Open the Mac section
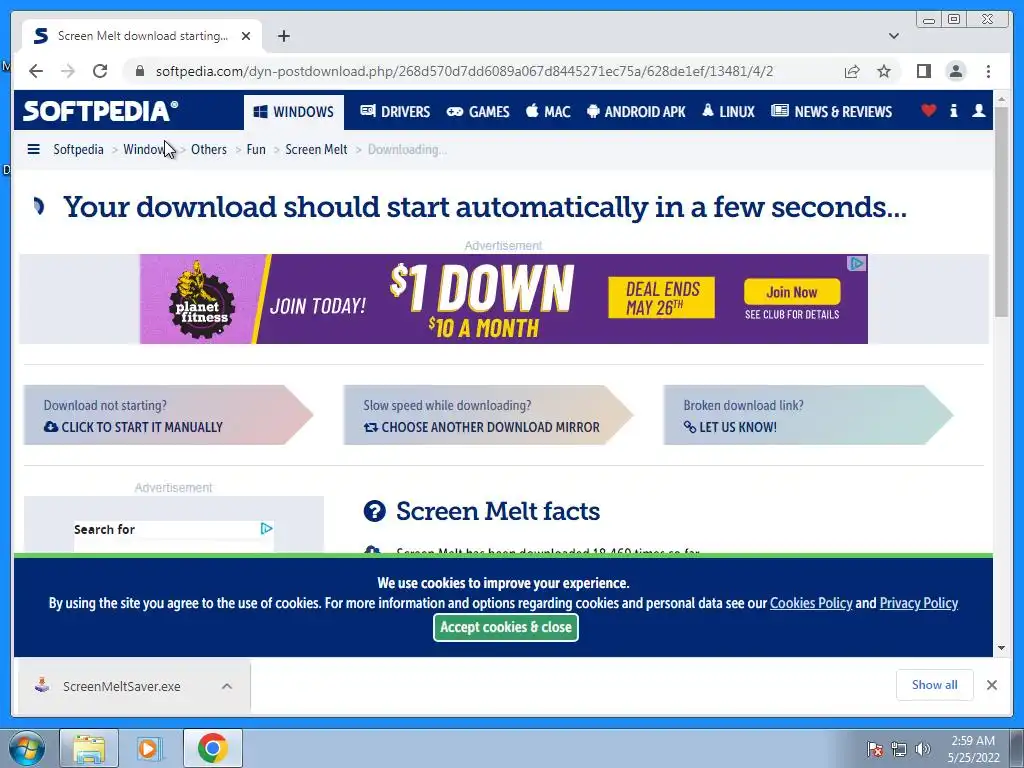 [548, 112]
